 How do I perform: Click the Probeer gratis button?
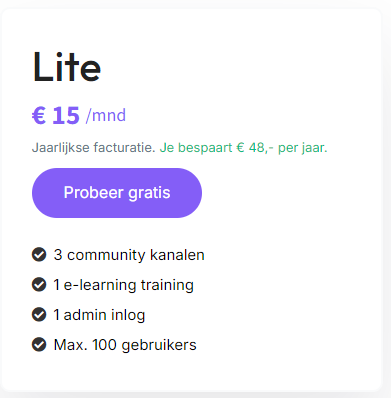[x=117, y=193]
